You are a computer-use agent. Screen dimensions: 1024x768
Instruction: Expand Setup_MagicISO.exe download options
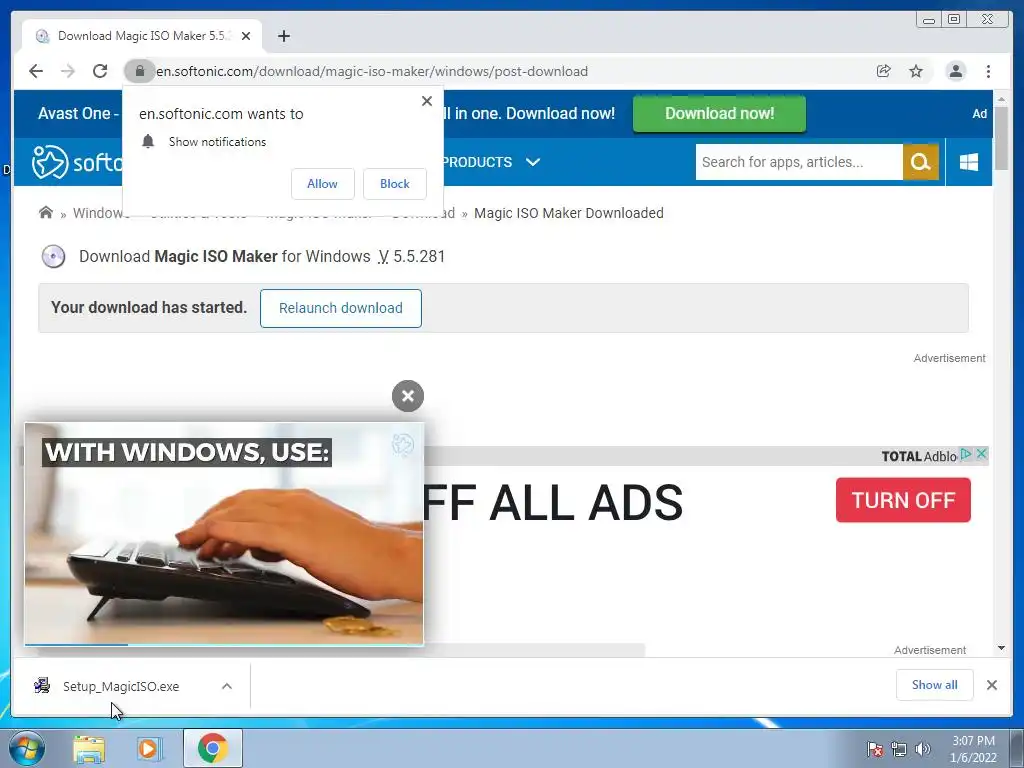pos(227,686)
